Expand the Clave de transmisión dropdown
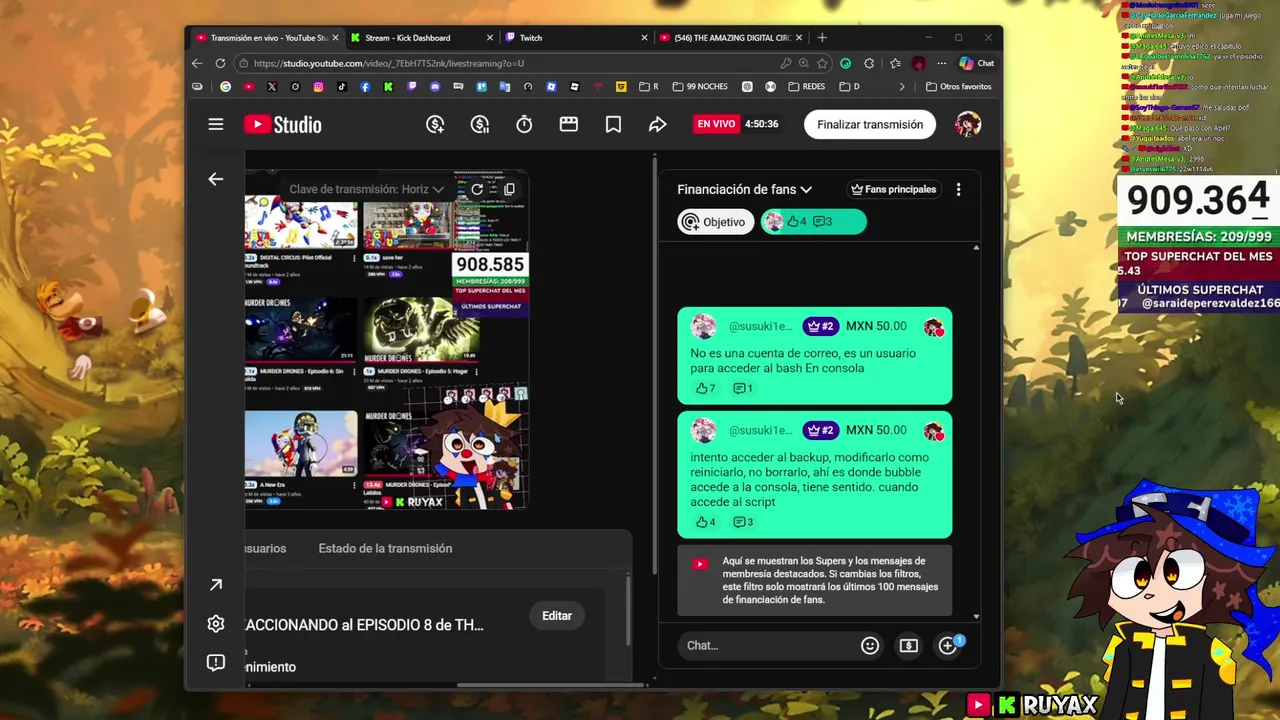The width and height of the screenshot is (1280, 720). (367, 189)
